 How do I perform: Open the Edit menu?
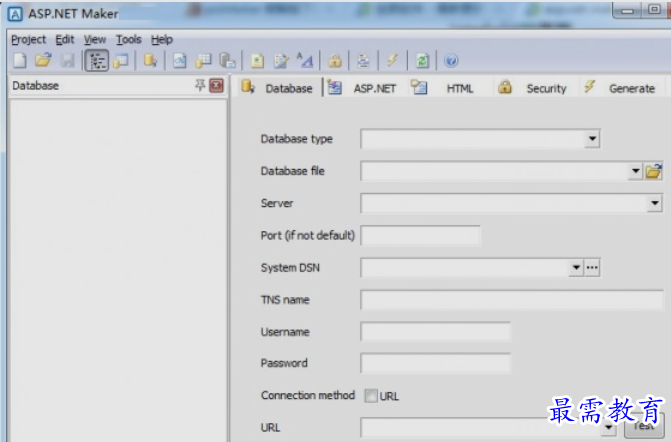pos(65,40)
